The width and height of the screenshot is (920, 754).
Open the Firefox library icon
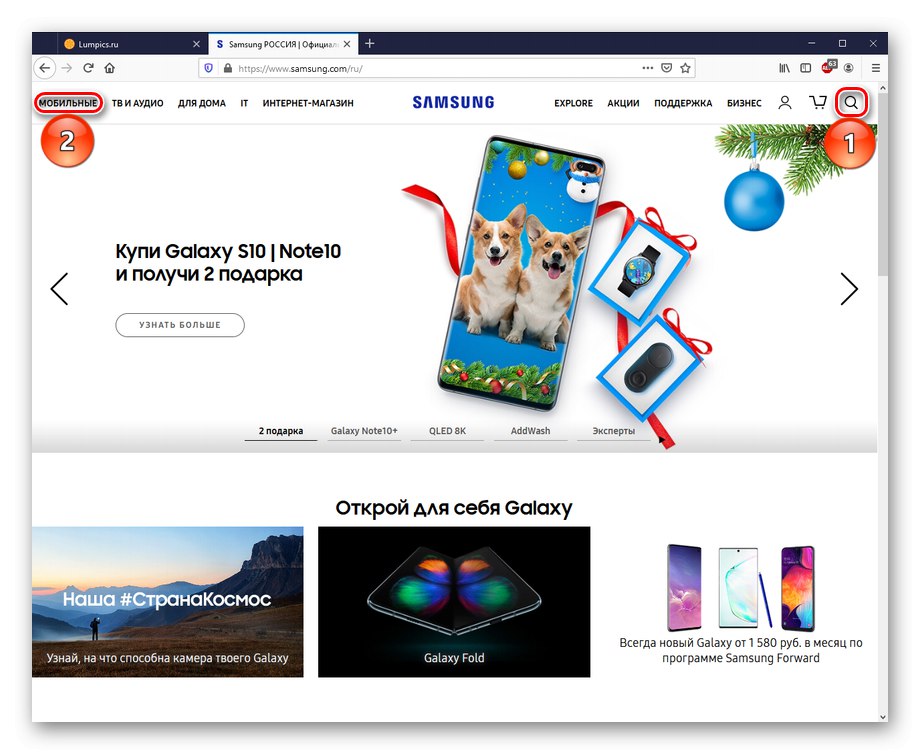784,68
